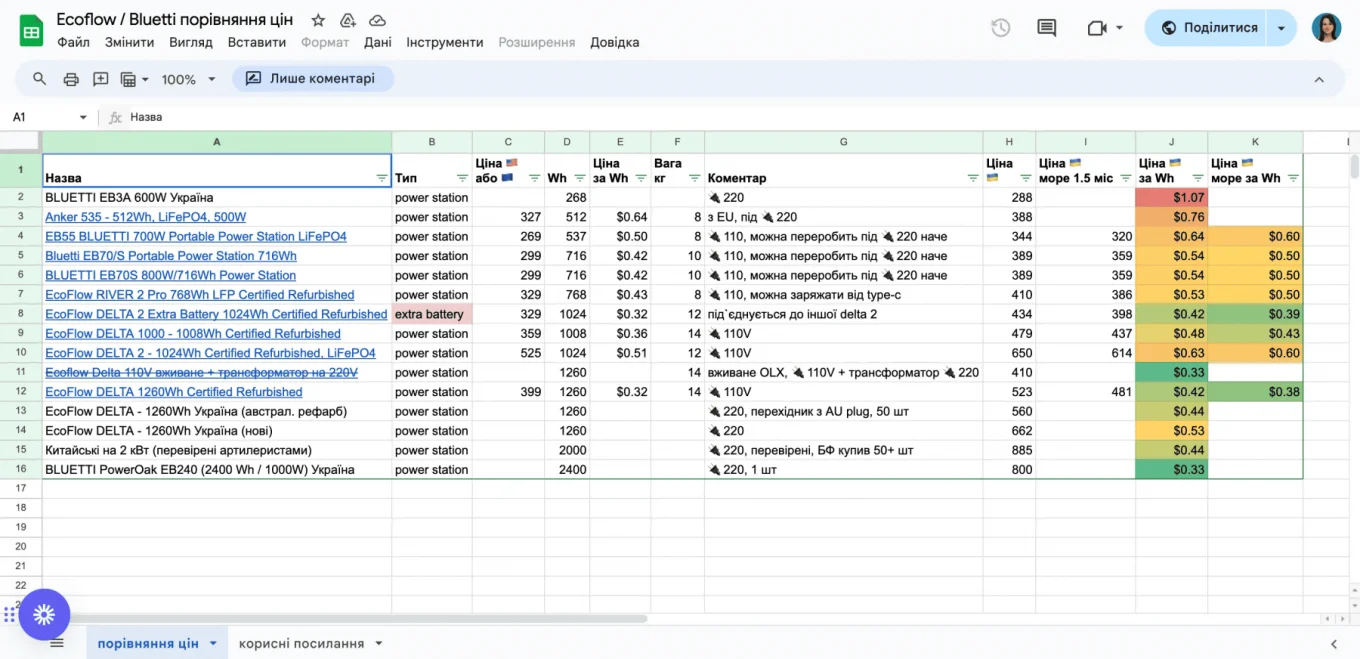Switch to корисні посилання sheet tab

(x=301, y=643)
